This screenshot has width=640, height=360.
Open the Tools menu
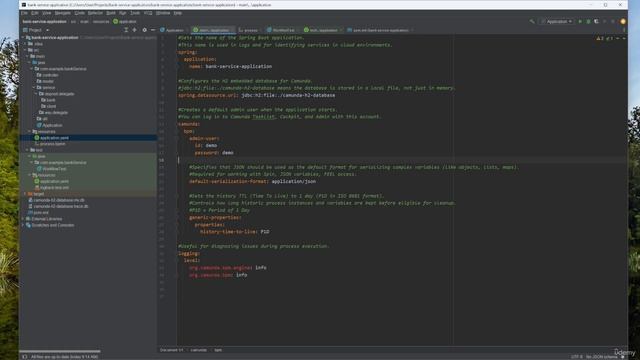point(135,13)
